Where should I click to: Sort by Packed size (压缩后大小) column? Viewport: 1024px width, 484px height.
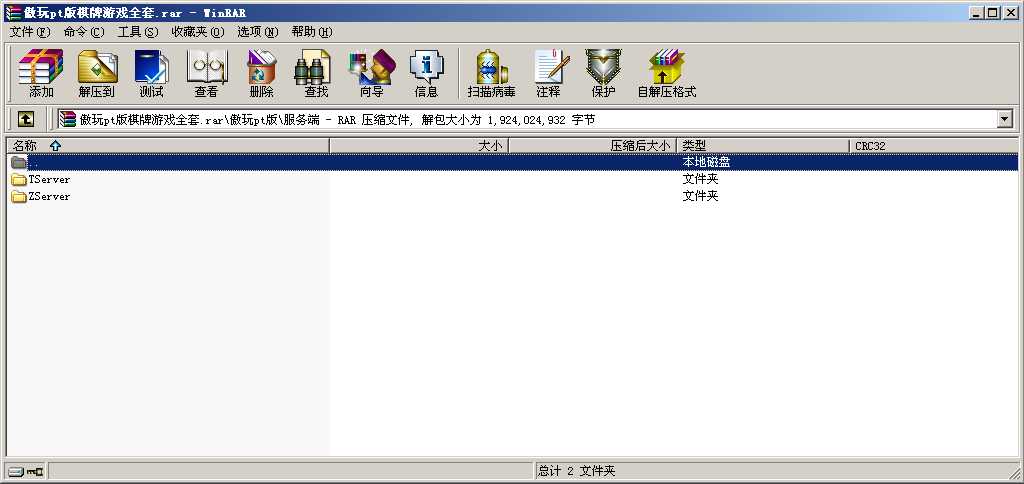click(x=592, y=146)
